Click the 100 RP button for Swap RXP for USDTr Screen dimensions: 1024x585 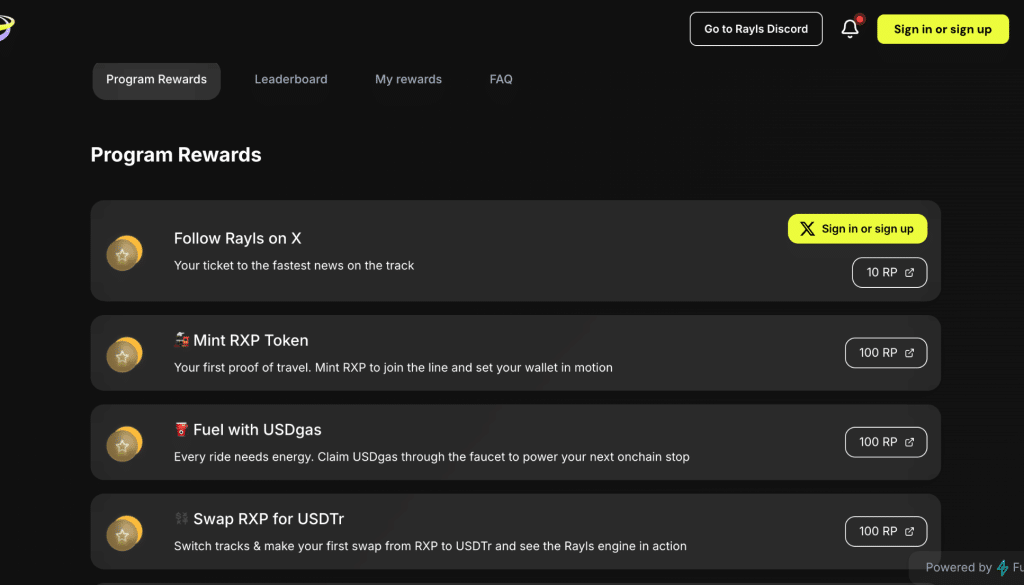[885, 531]
